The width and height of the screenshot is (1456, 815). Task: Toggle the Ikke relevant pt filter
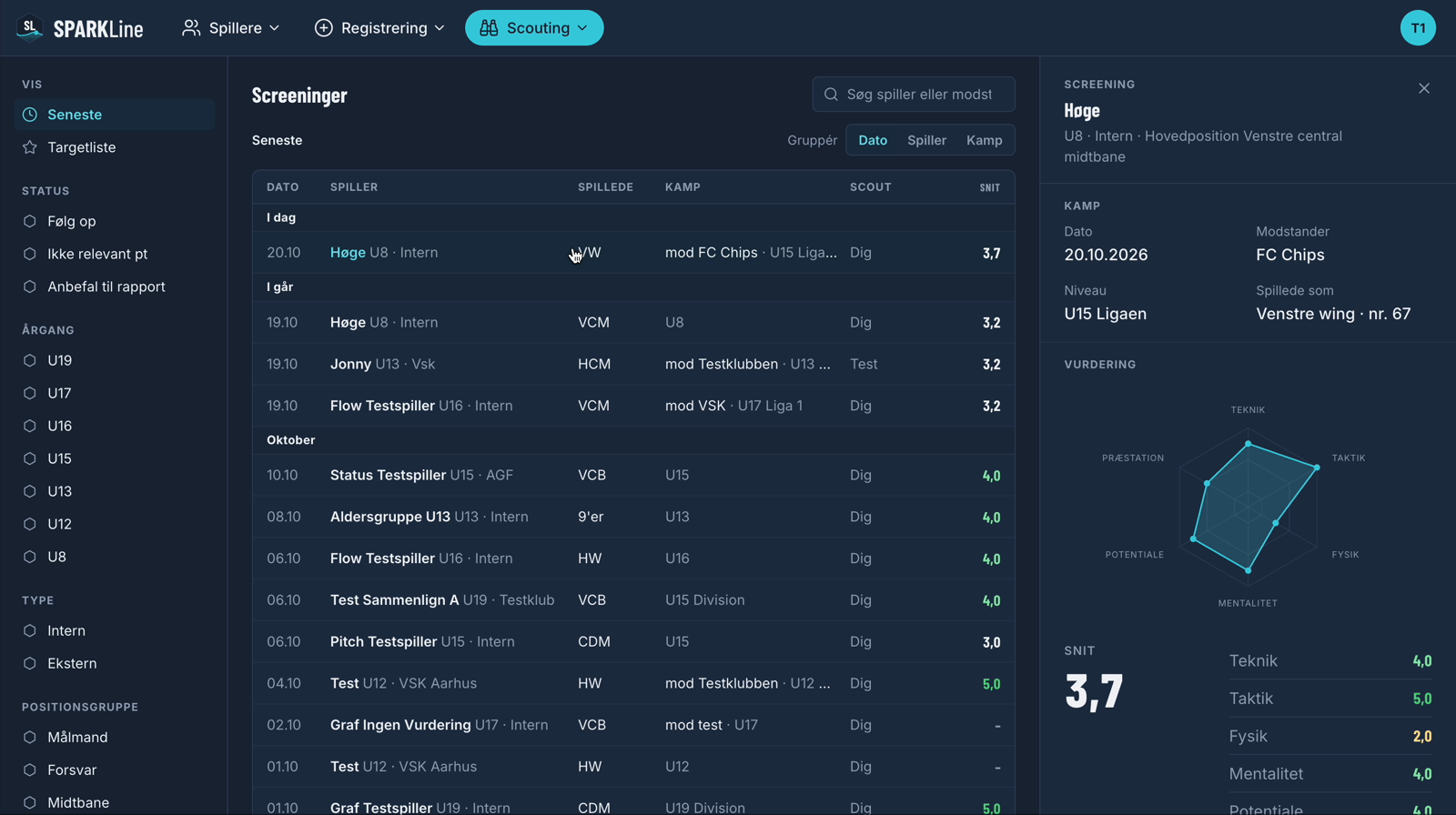click(115, 254)
